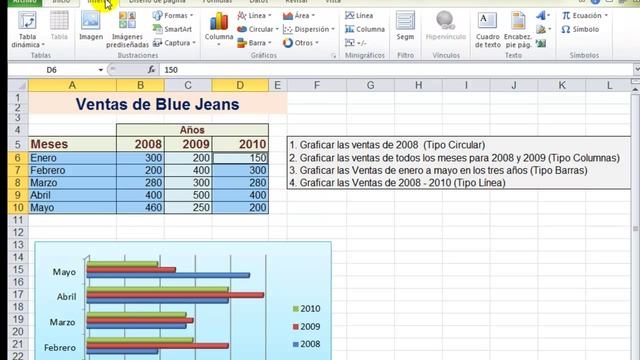Click the Febrero cell in column A
640x360 pixels.
[72, 170]
